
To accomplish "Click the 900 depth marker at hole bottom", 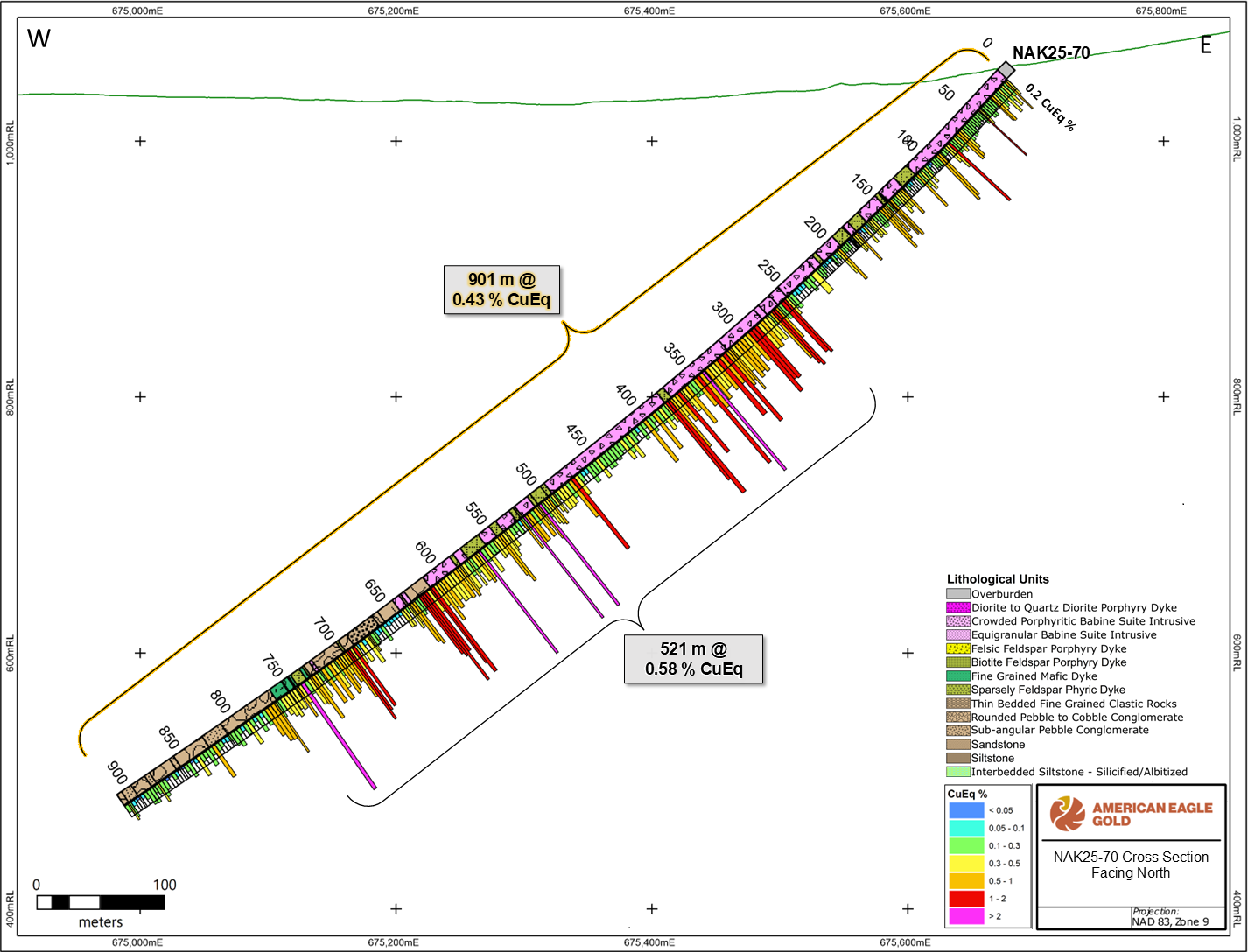I will (116, 772).
